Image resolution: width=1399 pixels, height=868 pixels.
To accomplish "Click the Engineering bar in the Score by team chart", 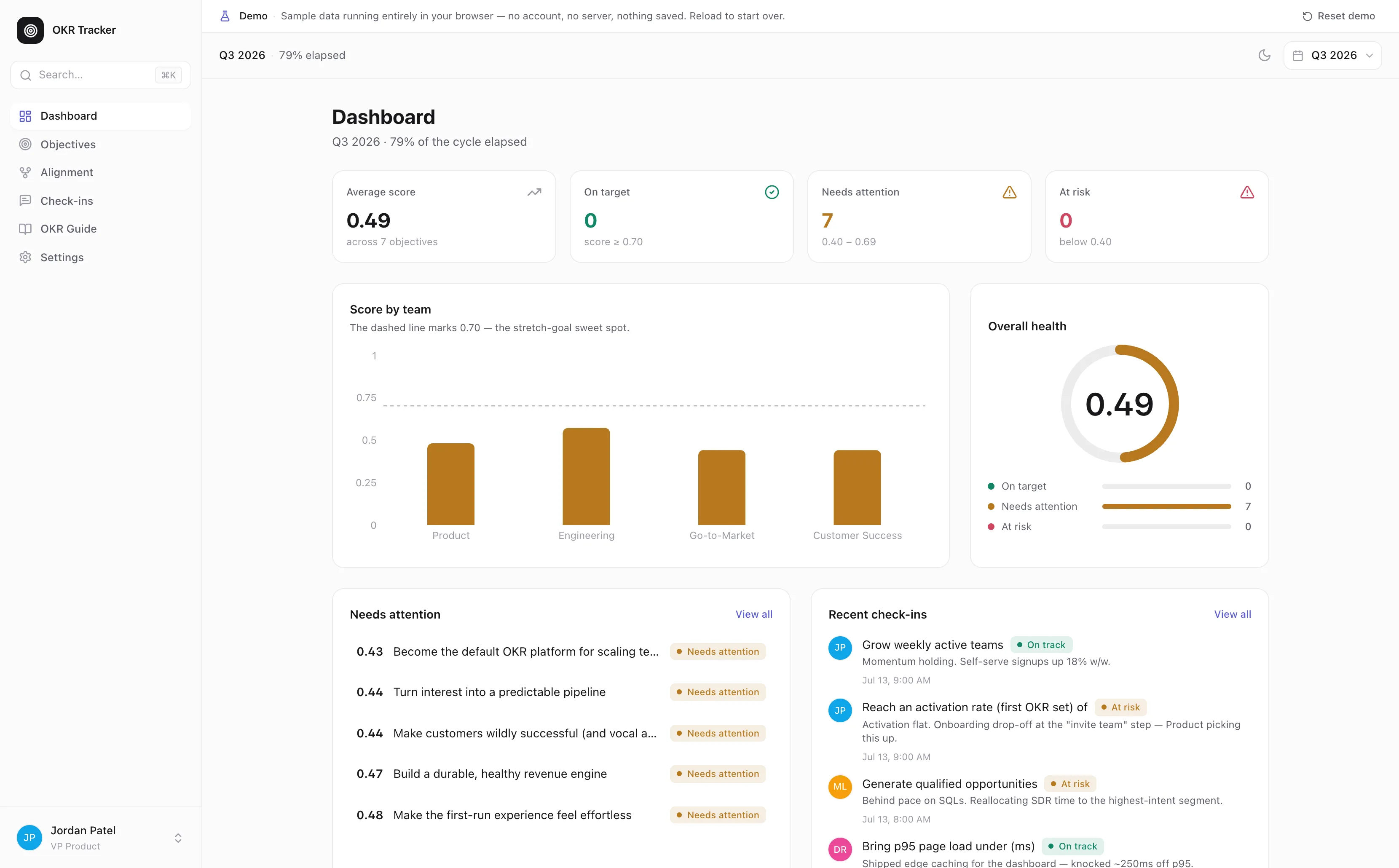I will click(x=586, y=477).
